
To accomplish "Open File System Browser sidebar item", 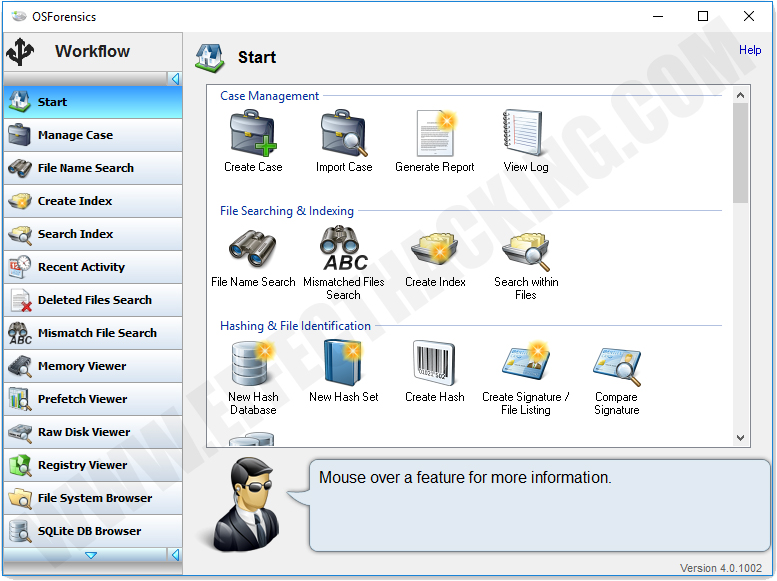I will click(93, 498).
